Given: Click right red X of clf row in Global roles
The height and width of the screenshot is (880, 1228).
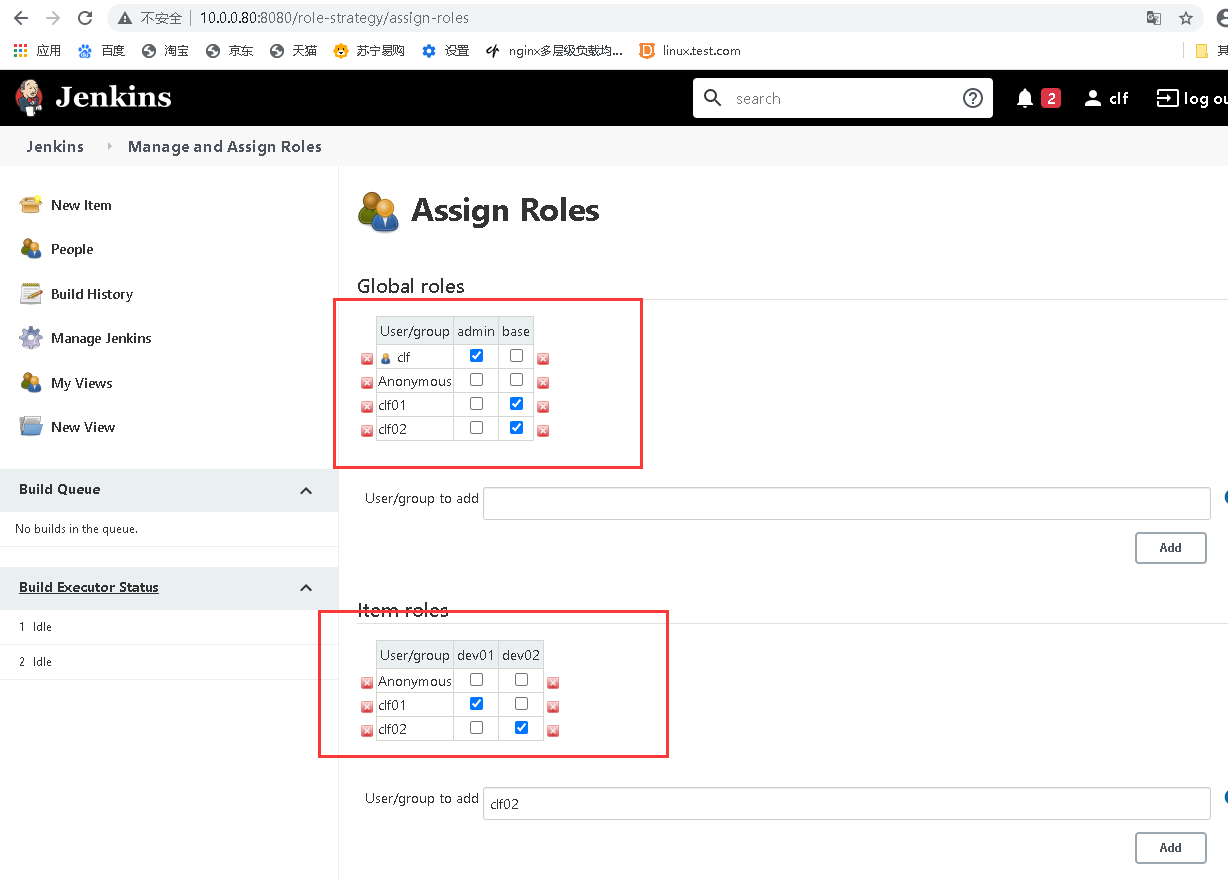Looking at the screenshot, I should coord(543,358).
